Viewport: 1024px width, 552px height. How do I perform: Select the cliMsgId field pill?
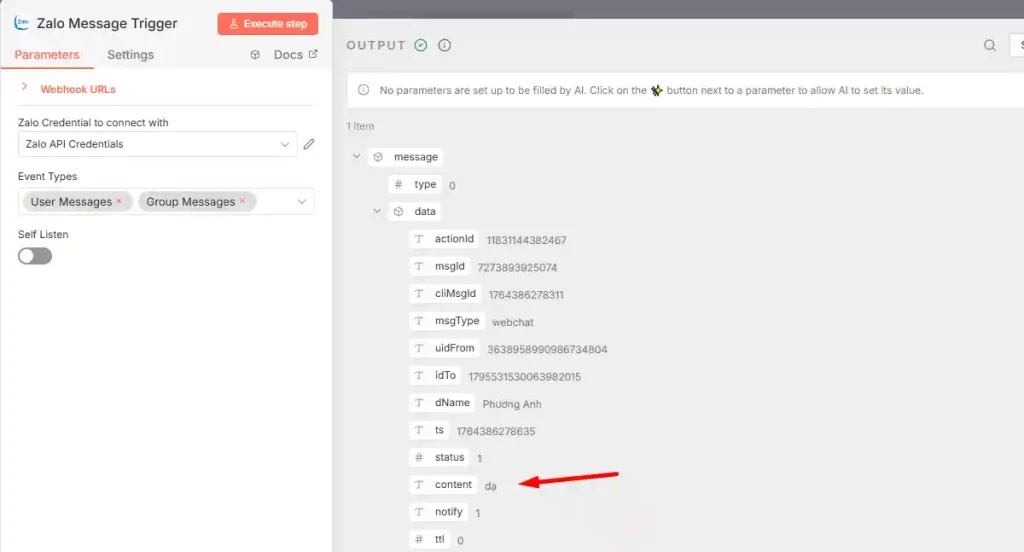[445, 294]
